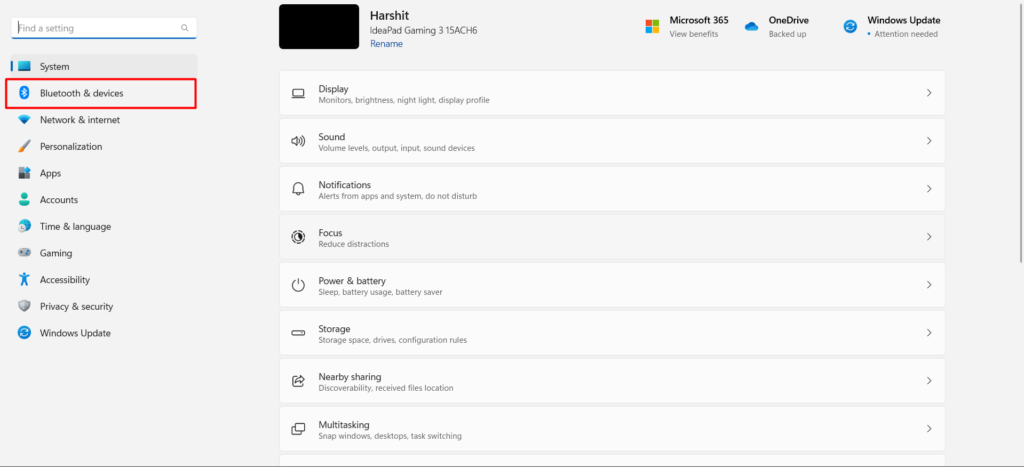Open the Notifications settings row
This screenshot has height=467, width=1024.
coord(611,189)
